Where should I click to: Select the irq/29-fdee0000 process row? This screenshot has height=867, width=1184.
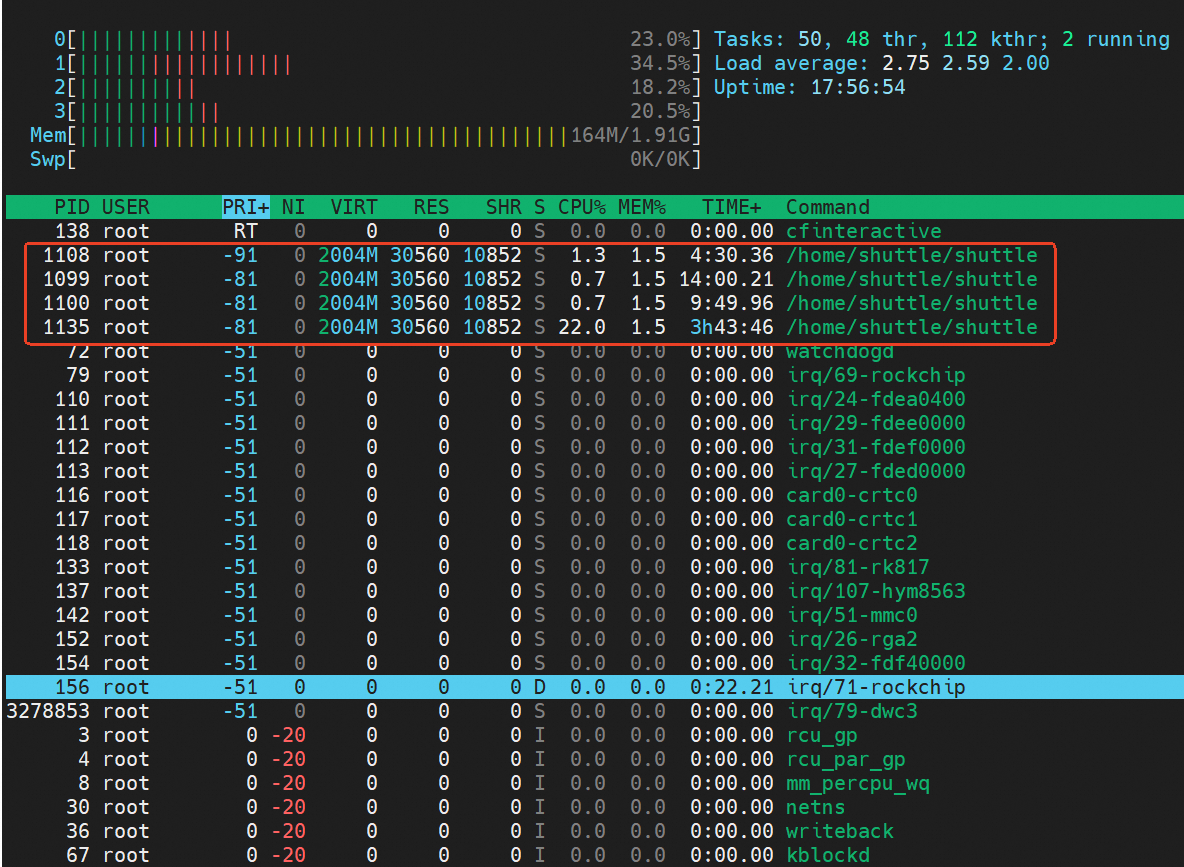(x=594, y=423)
